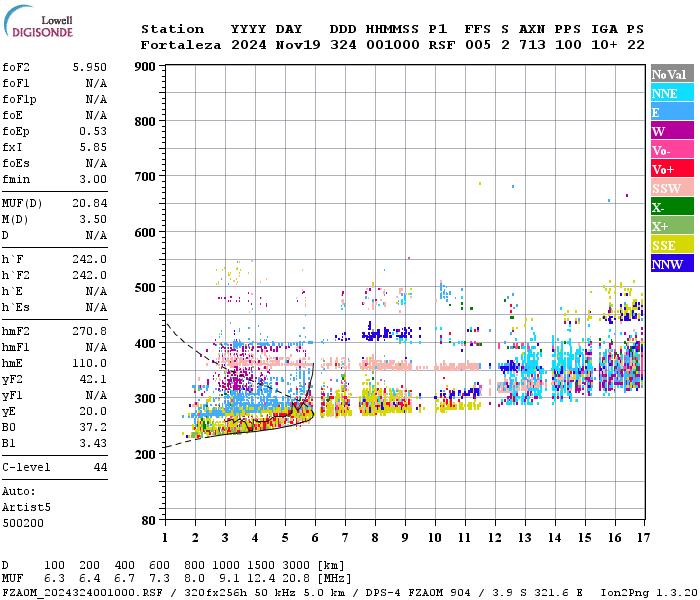700x600 pixels.
Task: Click the foF1 N/A value
Action: (96, 83)
